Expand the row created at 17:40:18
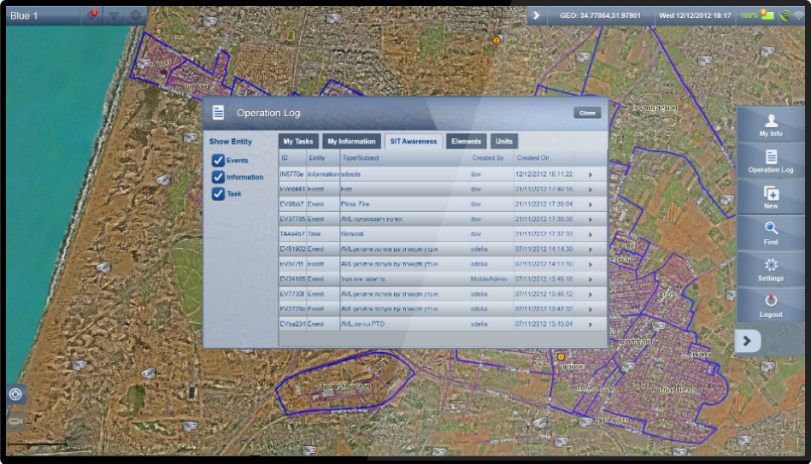811x464 pixels. point(590,190)
